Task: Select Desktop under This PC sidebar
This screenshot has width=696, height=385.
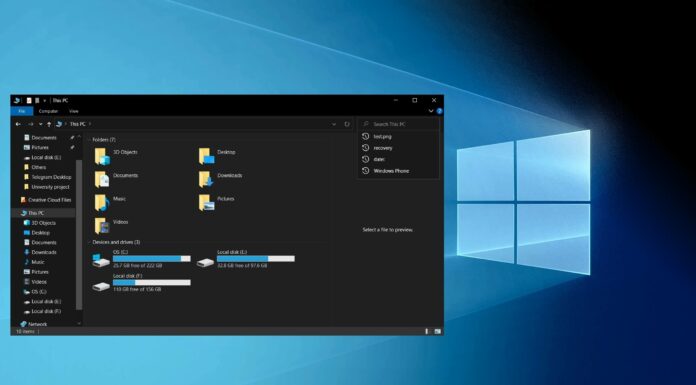Action: point(40,233)
